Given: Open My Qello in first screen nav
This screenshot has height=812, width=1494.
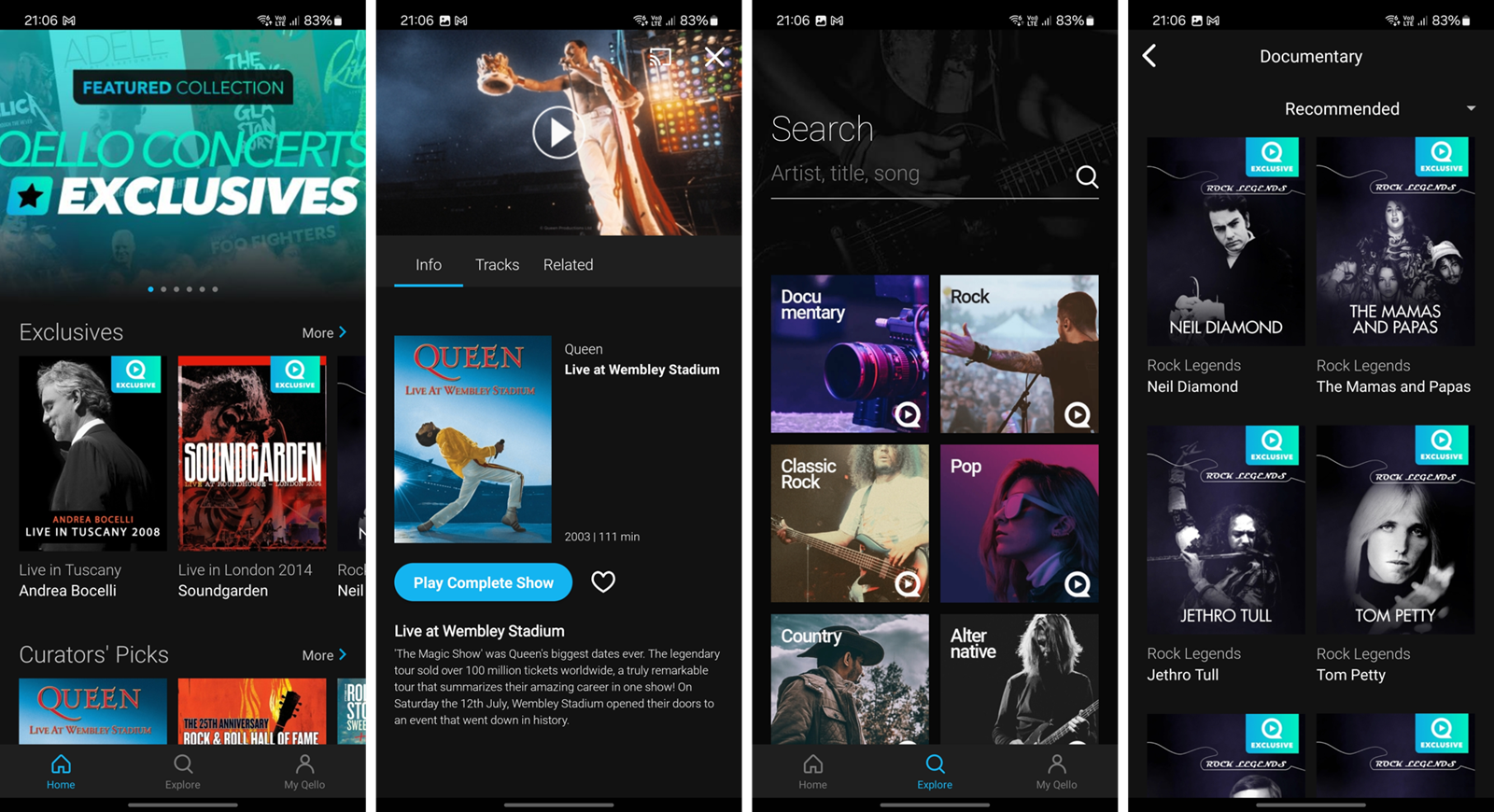Looking at the screenshot, I should click(304, 771).
